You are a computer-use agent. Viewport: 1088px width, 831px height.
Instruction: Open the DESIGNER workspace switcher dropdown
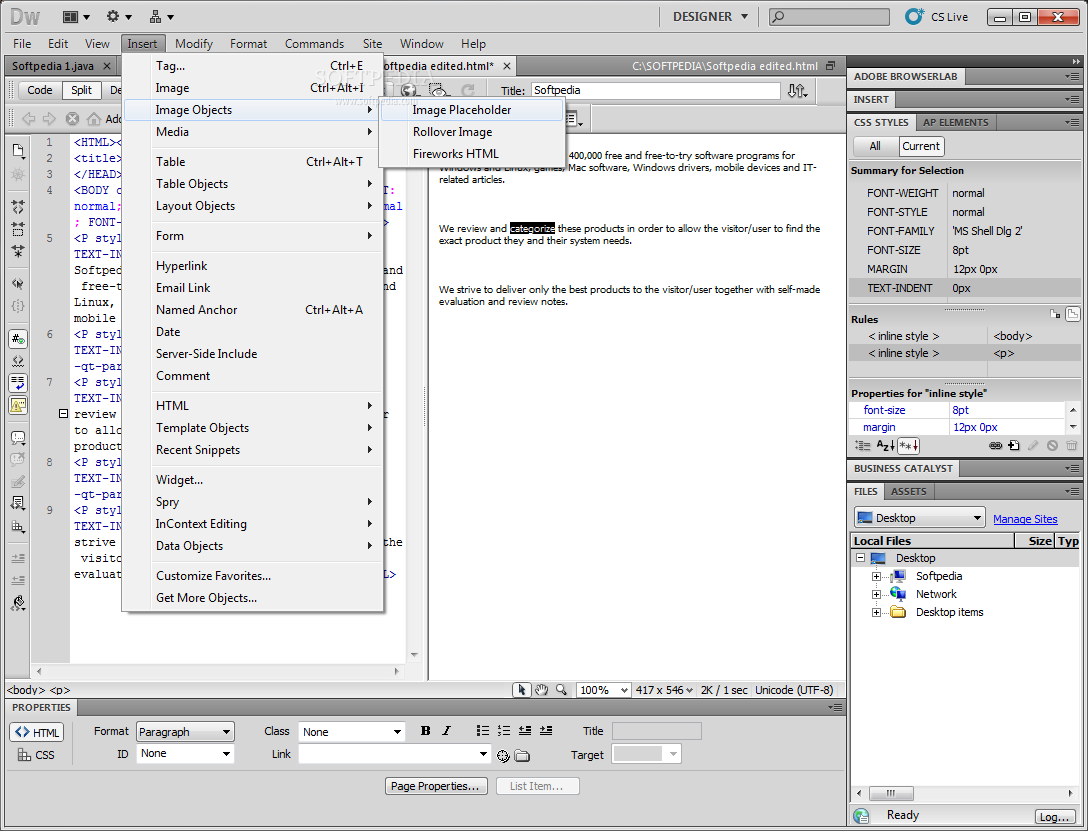point(710,17)
